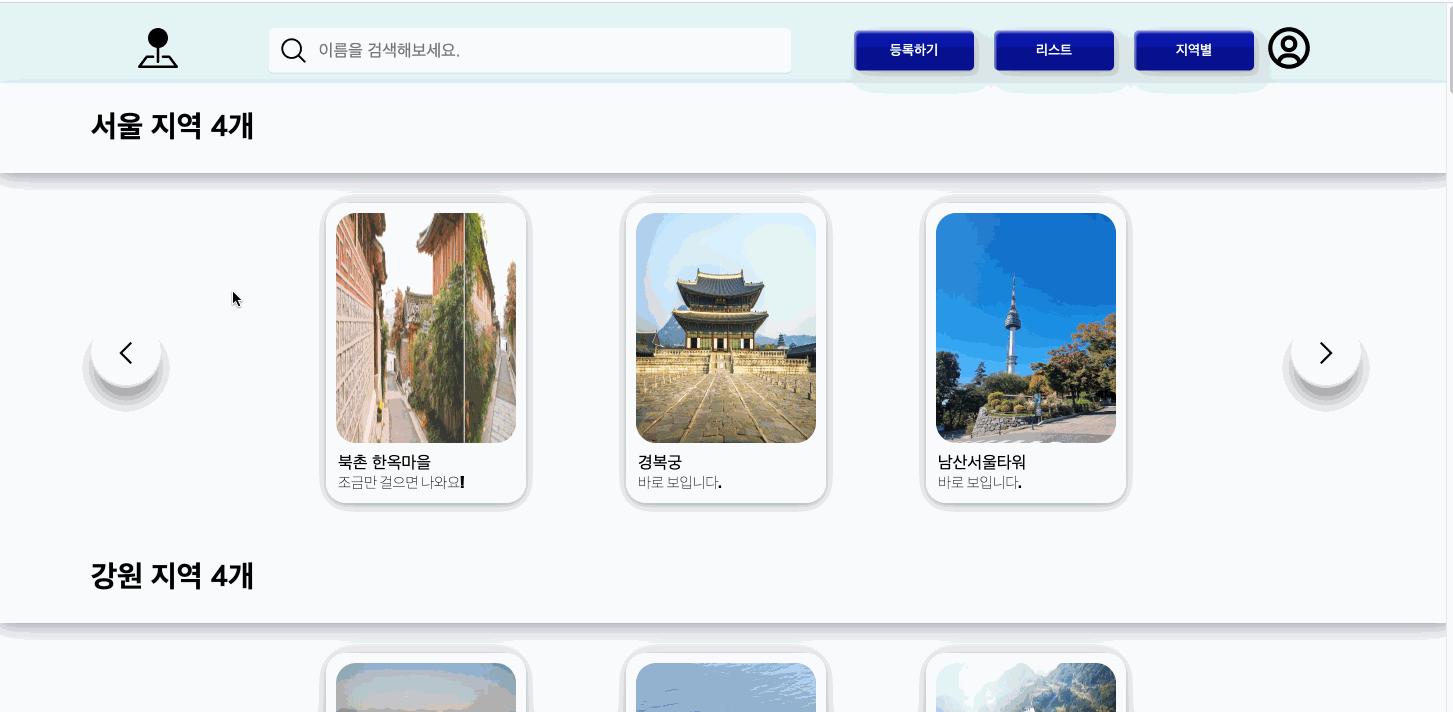Click the 등록하기 button
Image resolution: width=1453 pixels, height=712 pixels.
tap(913, 50)
